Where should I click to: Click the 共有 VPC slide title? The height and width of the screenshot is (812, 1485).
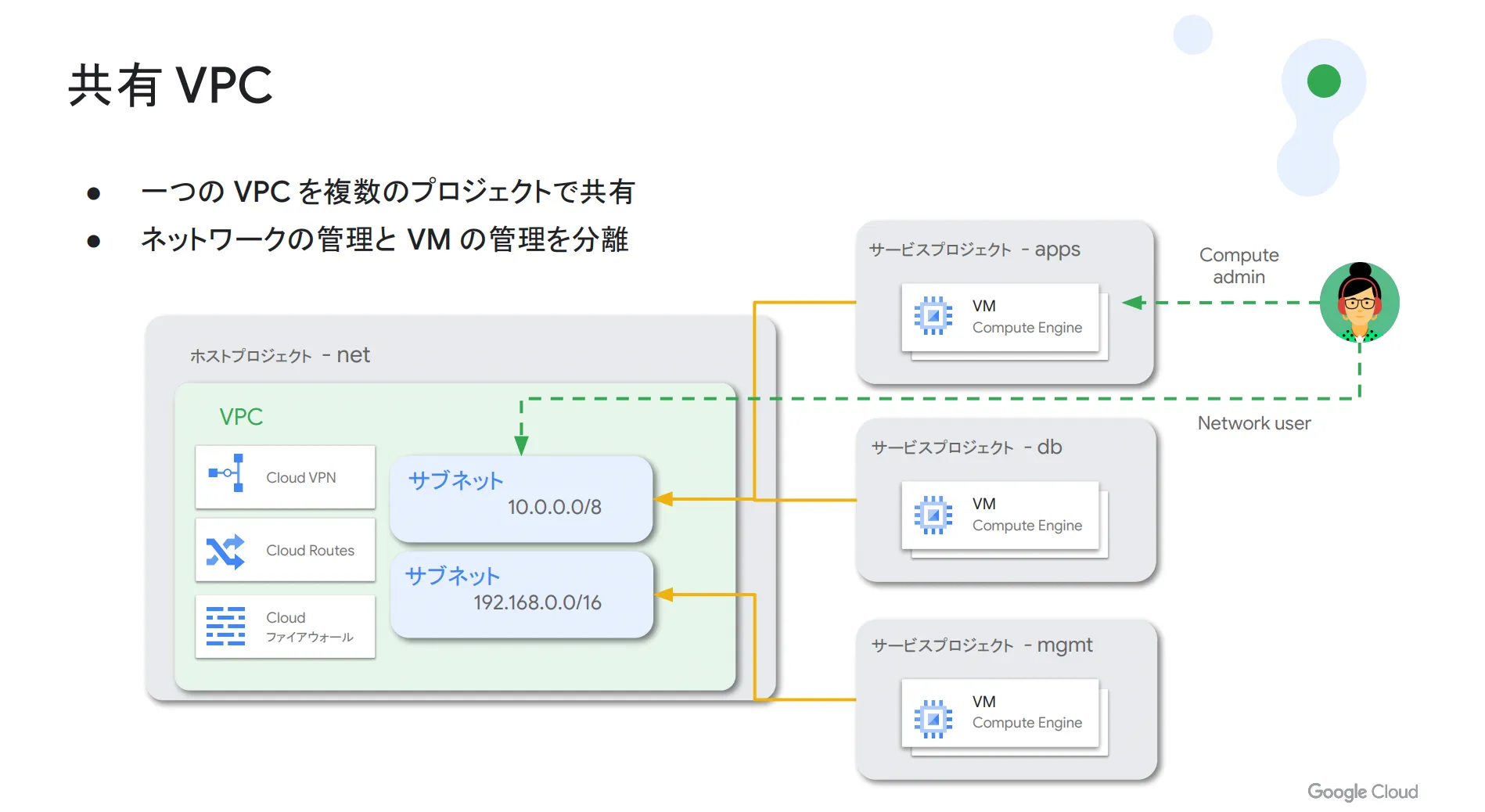pos(171,85)
